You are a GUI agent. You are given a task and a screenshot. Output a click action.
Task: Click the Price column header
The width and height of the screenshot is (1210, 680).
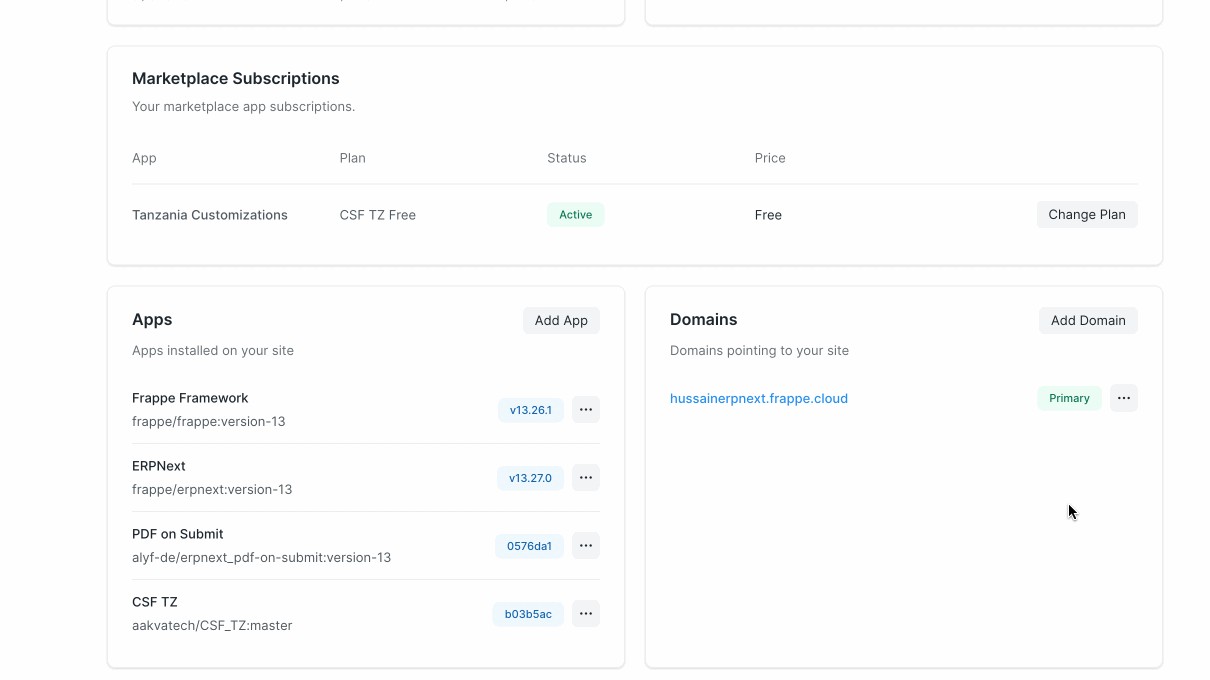click(770, 158)
